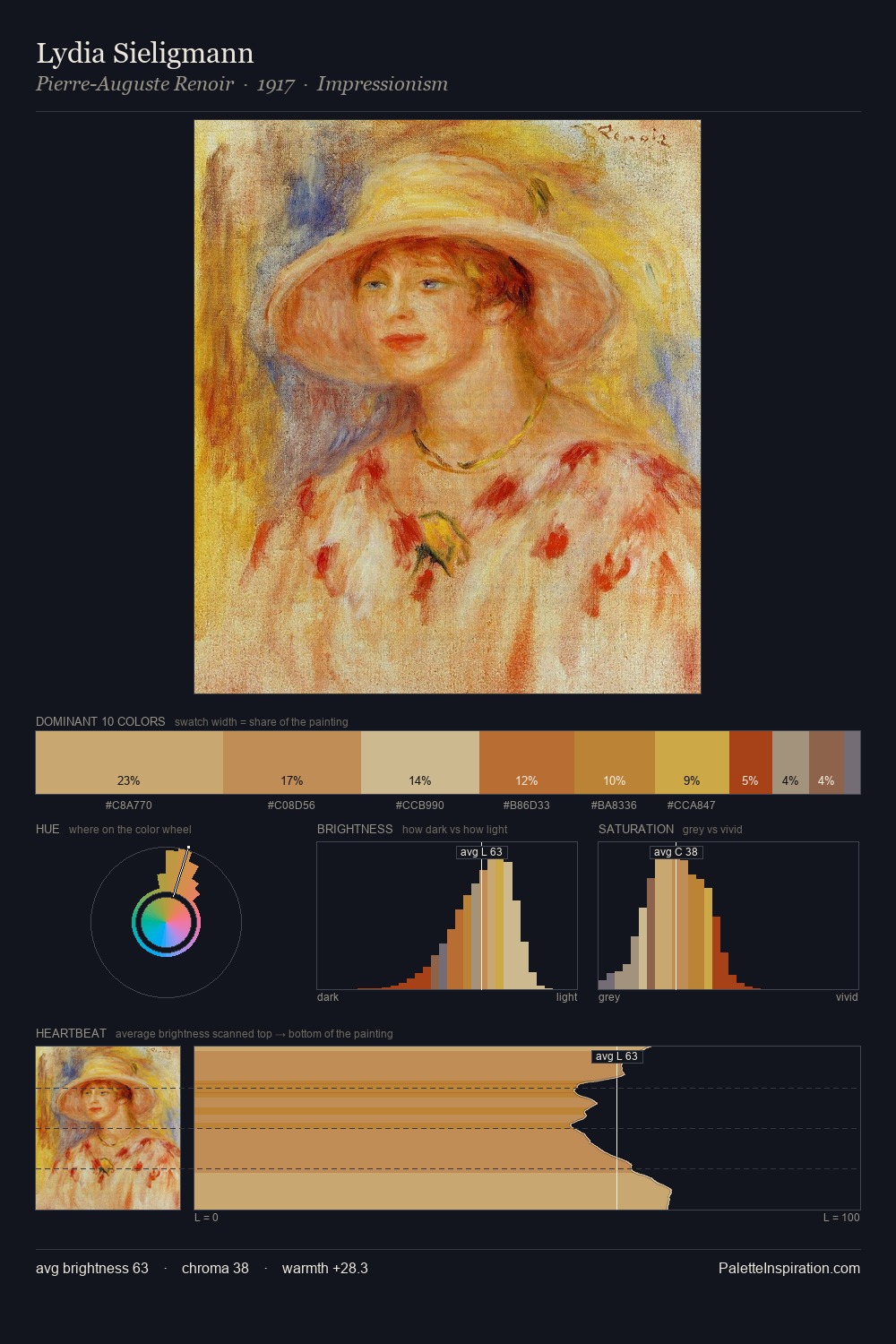The image size is (896, 1344).
Task: Click 'how dark vs how light' caption
Action: (x=455, y=830)
